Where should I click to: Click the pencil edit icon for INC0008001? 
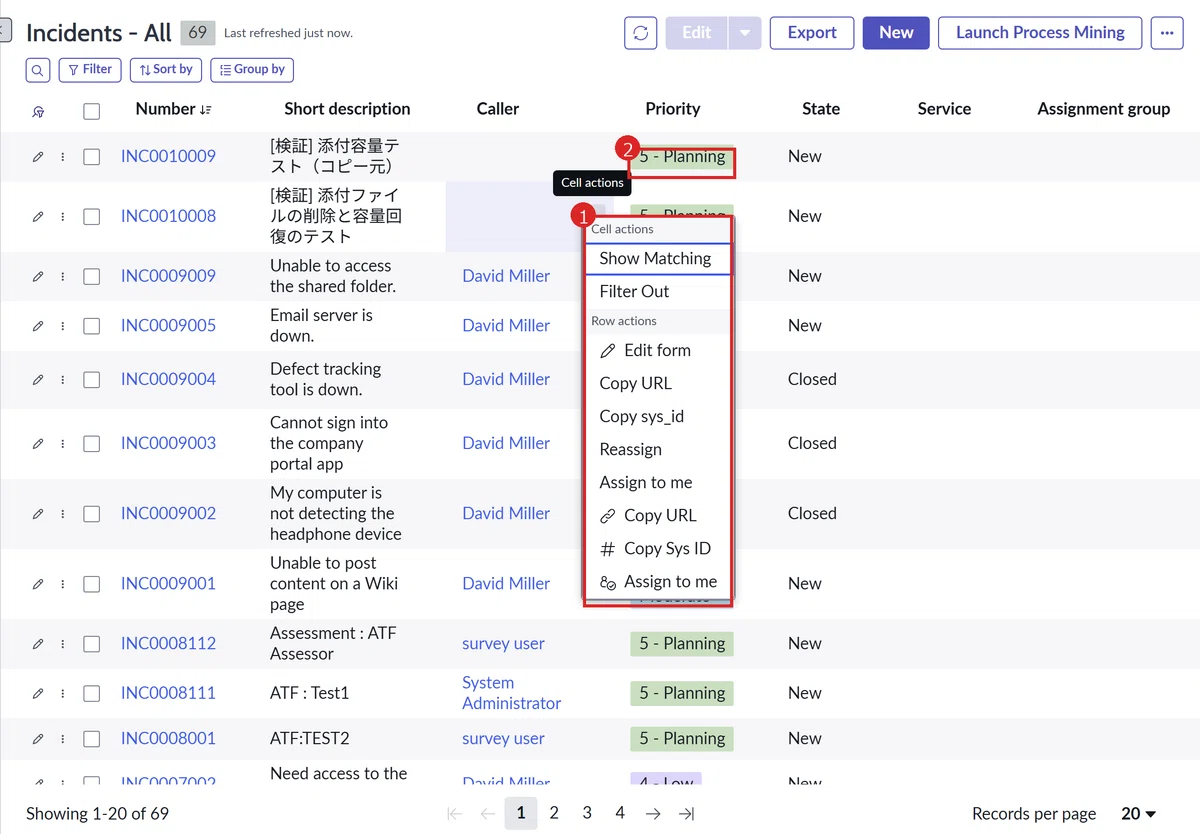pyautogui.click(x=38, y=739)
